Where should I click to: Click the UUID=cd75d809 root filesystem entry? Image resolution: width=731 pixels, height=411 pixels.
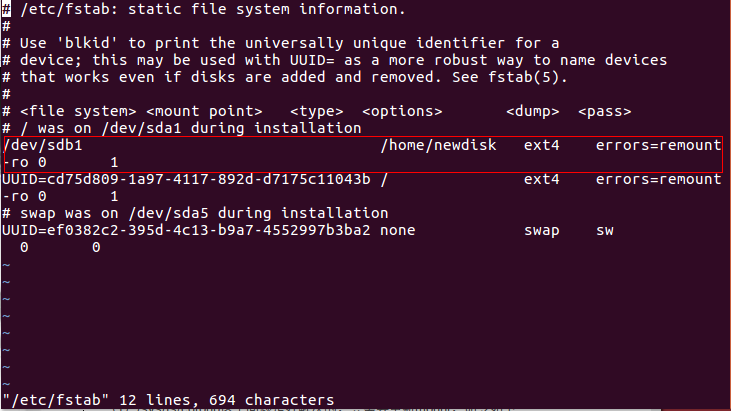point(186,180)
